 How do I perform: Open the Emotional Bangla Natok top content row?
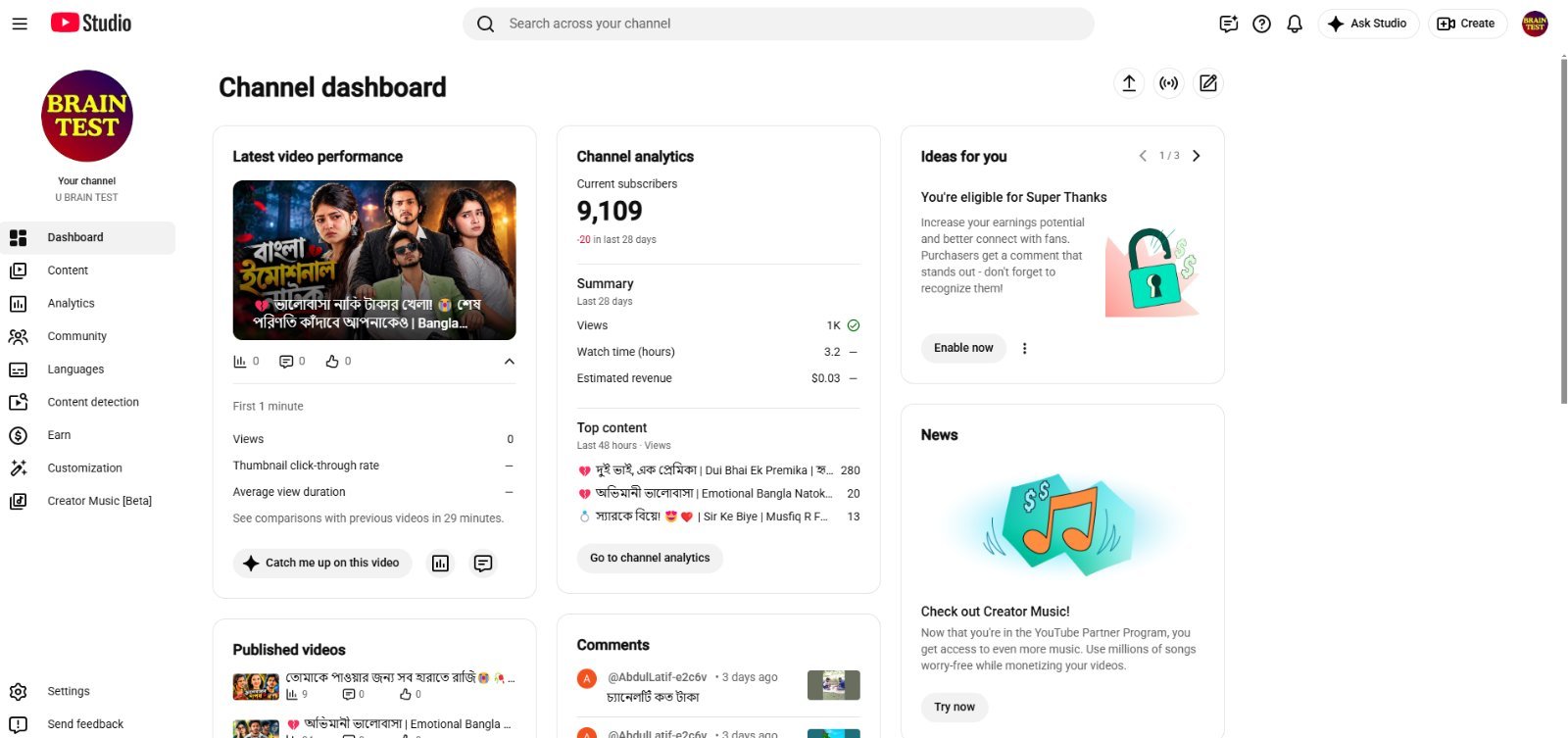(718, 494)
